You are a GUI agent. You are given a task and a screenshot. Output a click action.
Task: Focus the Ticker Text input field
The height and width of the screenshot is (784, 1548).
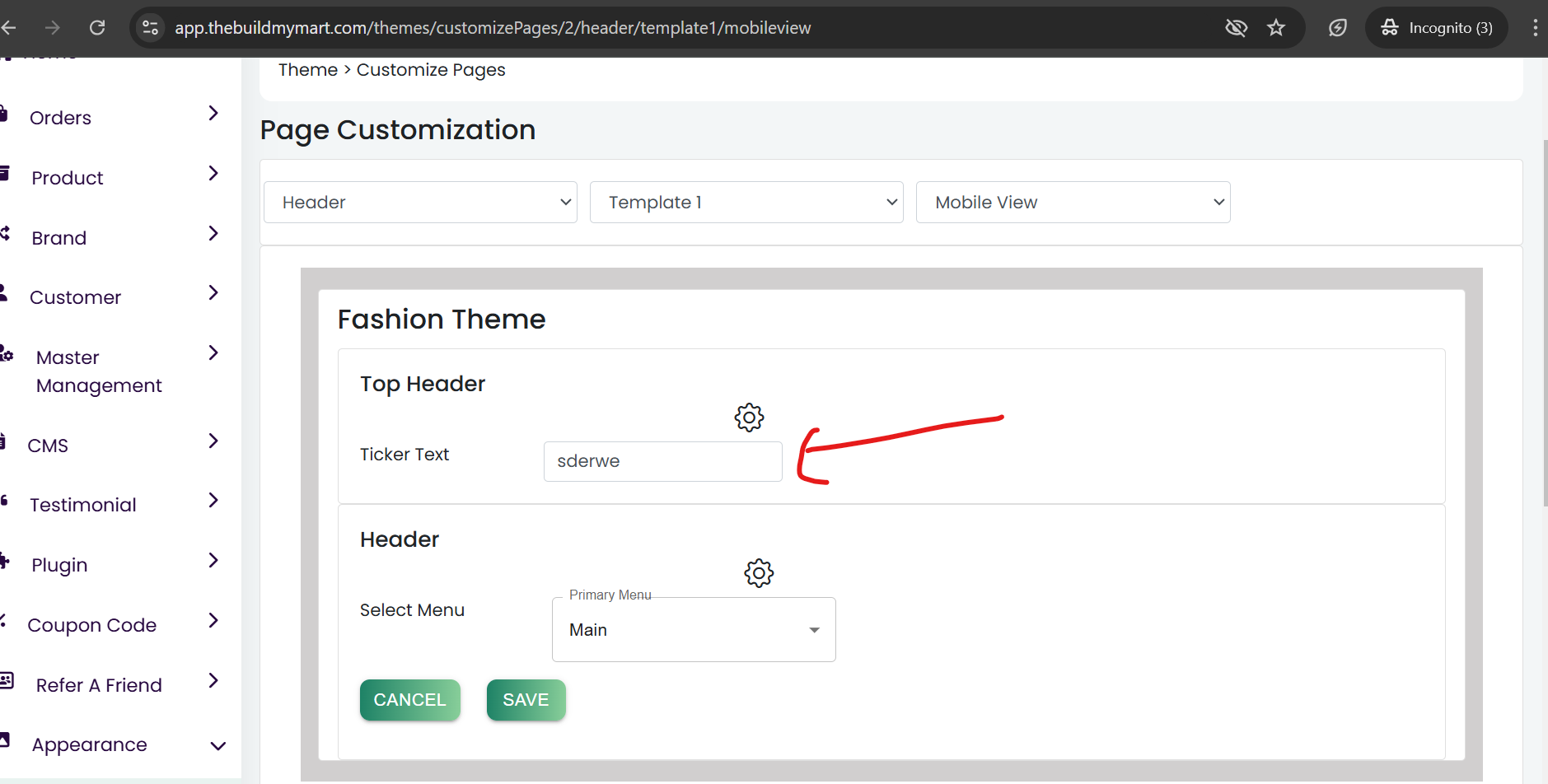[x=663, y=461]
